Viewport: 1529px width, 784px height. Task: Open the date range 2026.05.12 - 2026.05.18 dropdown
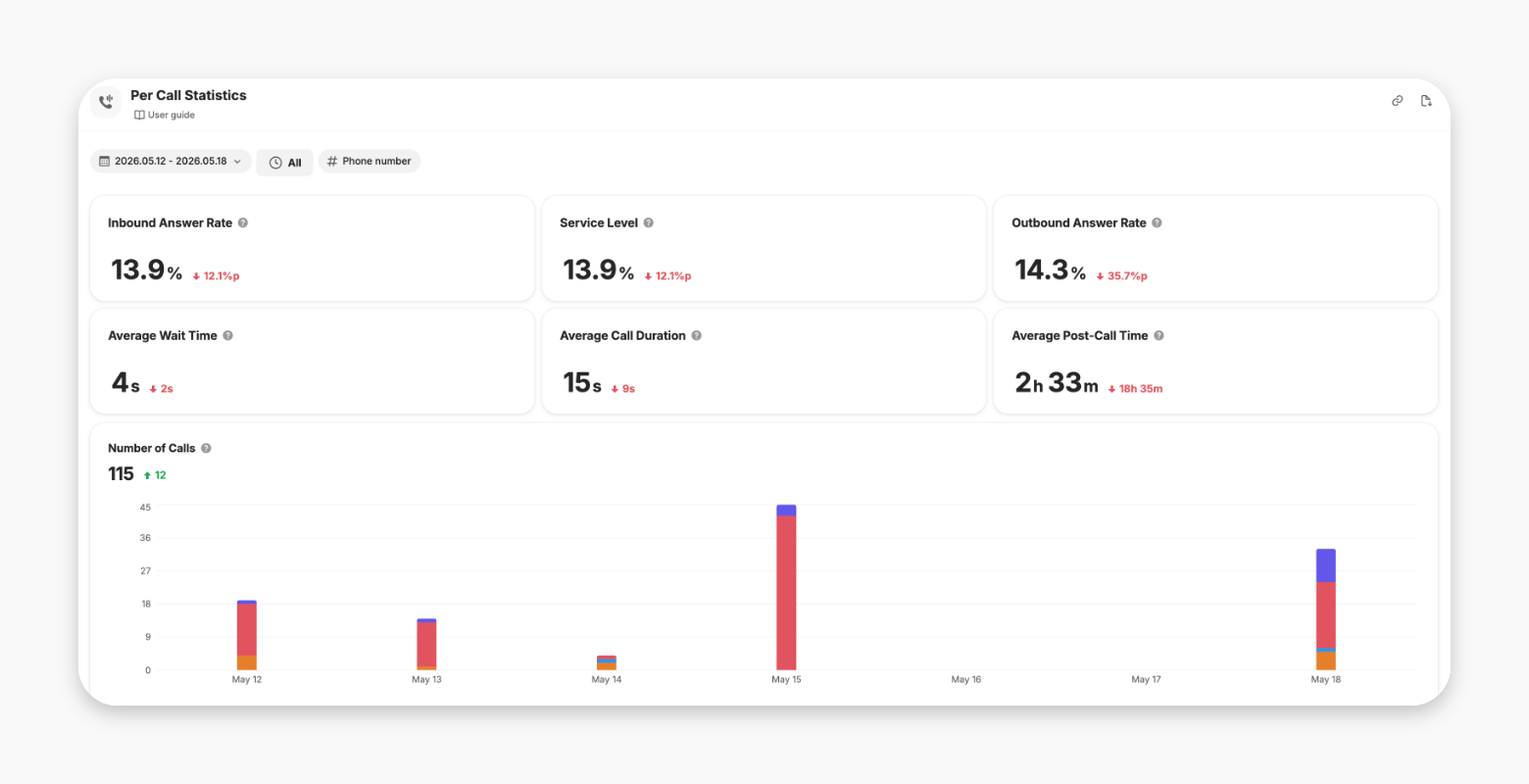pos(171,161)
